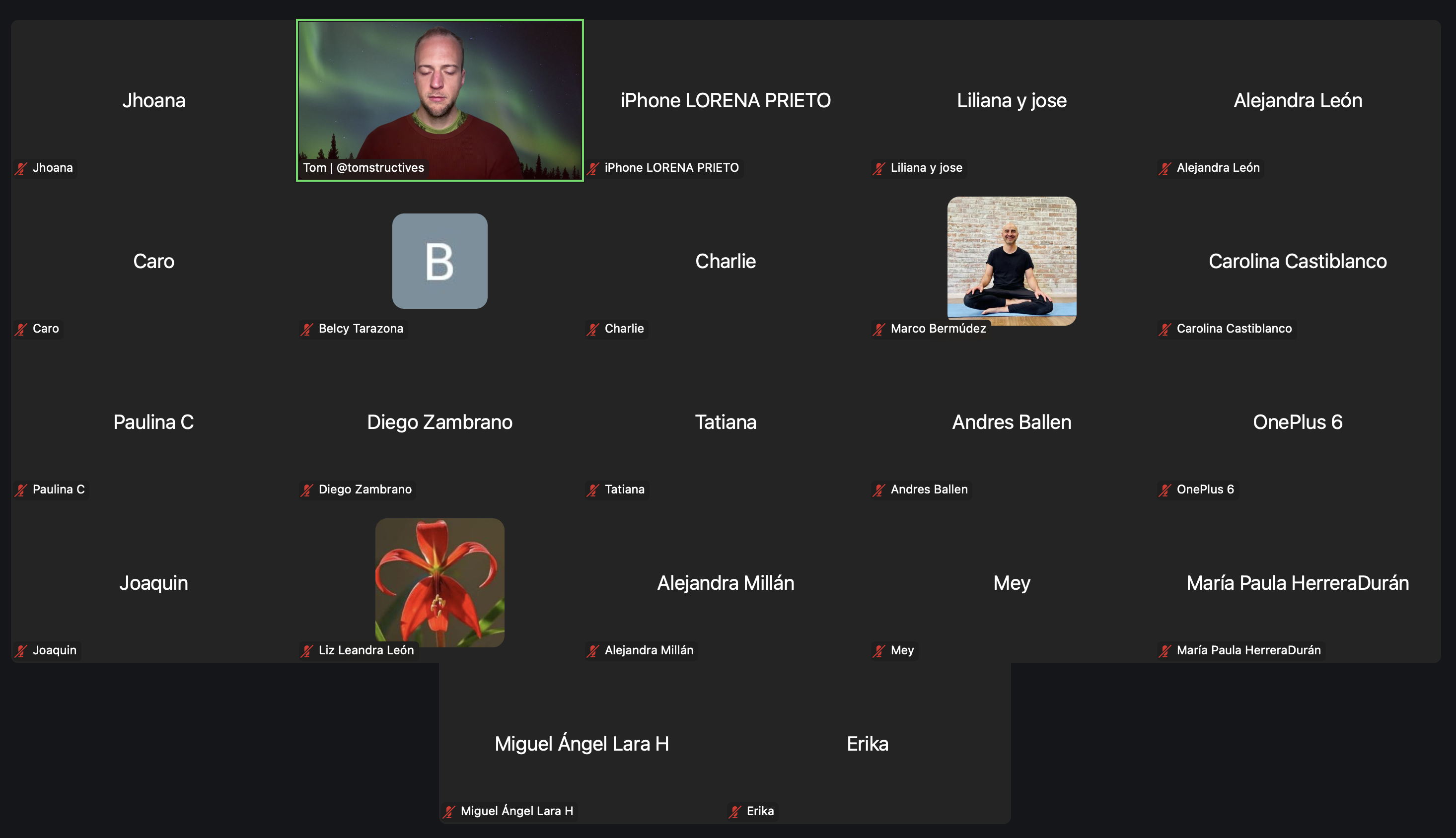Click Belcy Tarazona's 'B' avatar

point(440,261)
